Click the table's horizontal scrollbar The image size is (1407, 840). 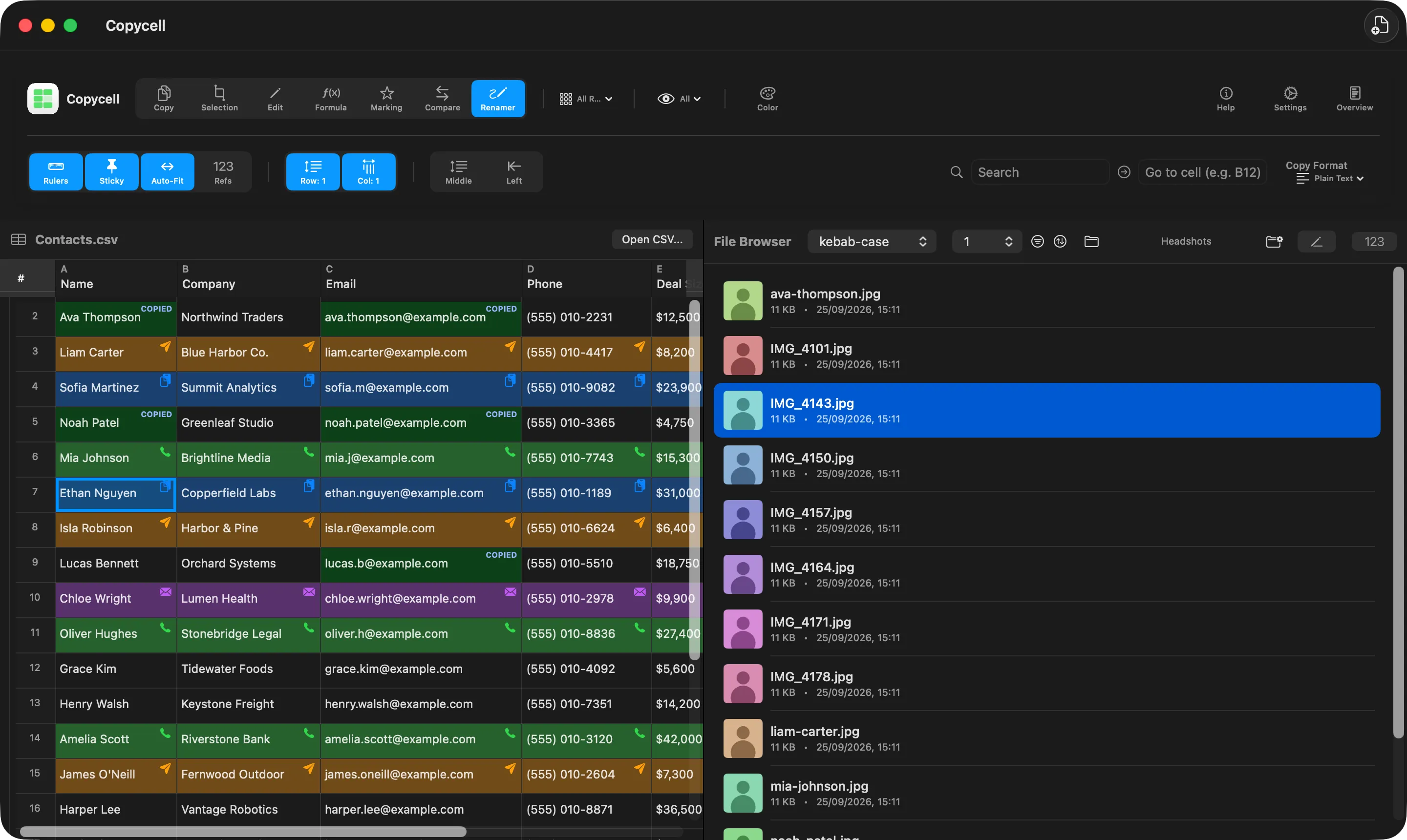[243, 831]
